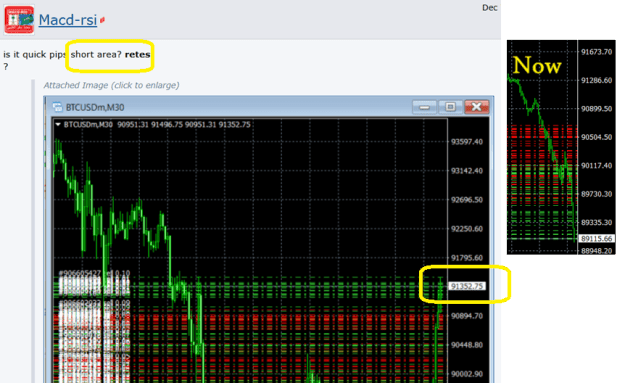Click the 90899.50 value in Now chart
This screenshot has height=383, width=625.
(596, 109)
